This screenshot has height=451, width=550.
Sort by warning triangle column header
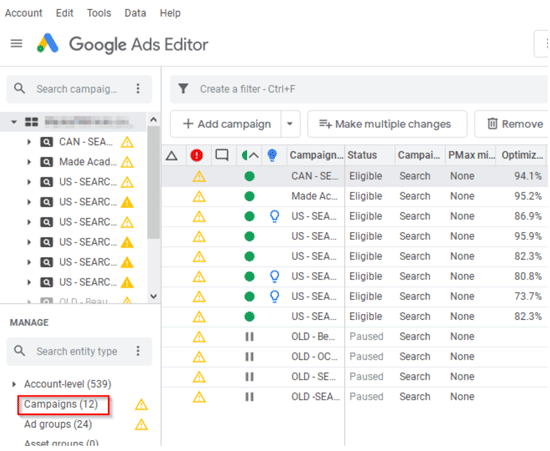tap(172, 155)
